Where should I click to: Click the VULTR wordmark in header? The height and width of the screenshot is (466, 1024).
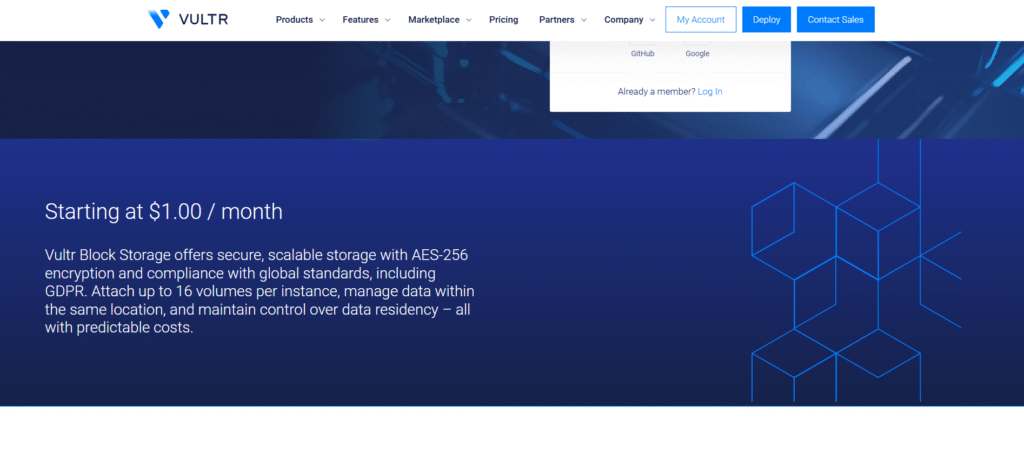coord(204,19)
